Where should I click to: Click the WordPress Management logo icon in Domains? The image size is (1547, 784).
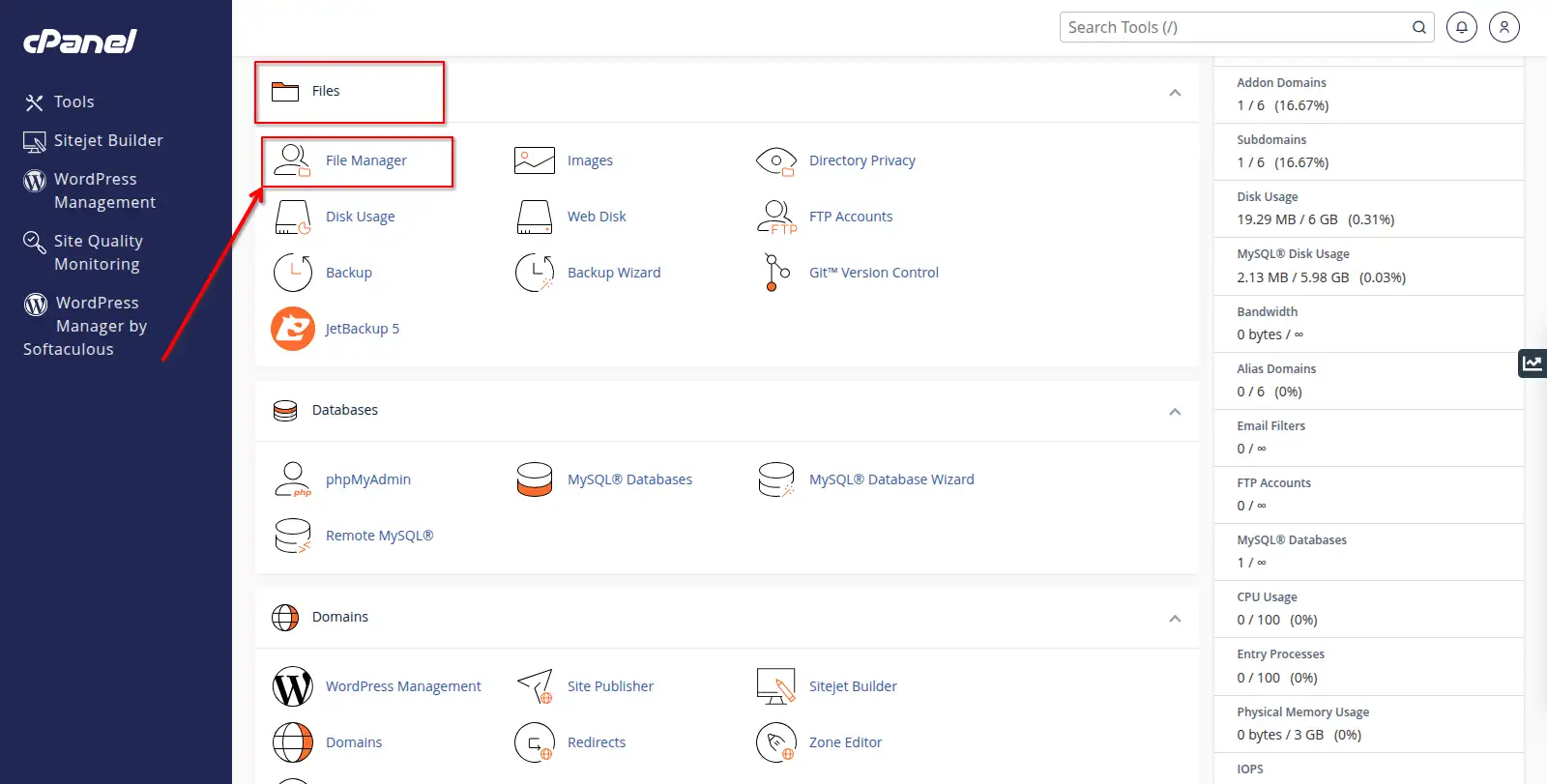pos(292,686)
